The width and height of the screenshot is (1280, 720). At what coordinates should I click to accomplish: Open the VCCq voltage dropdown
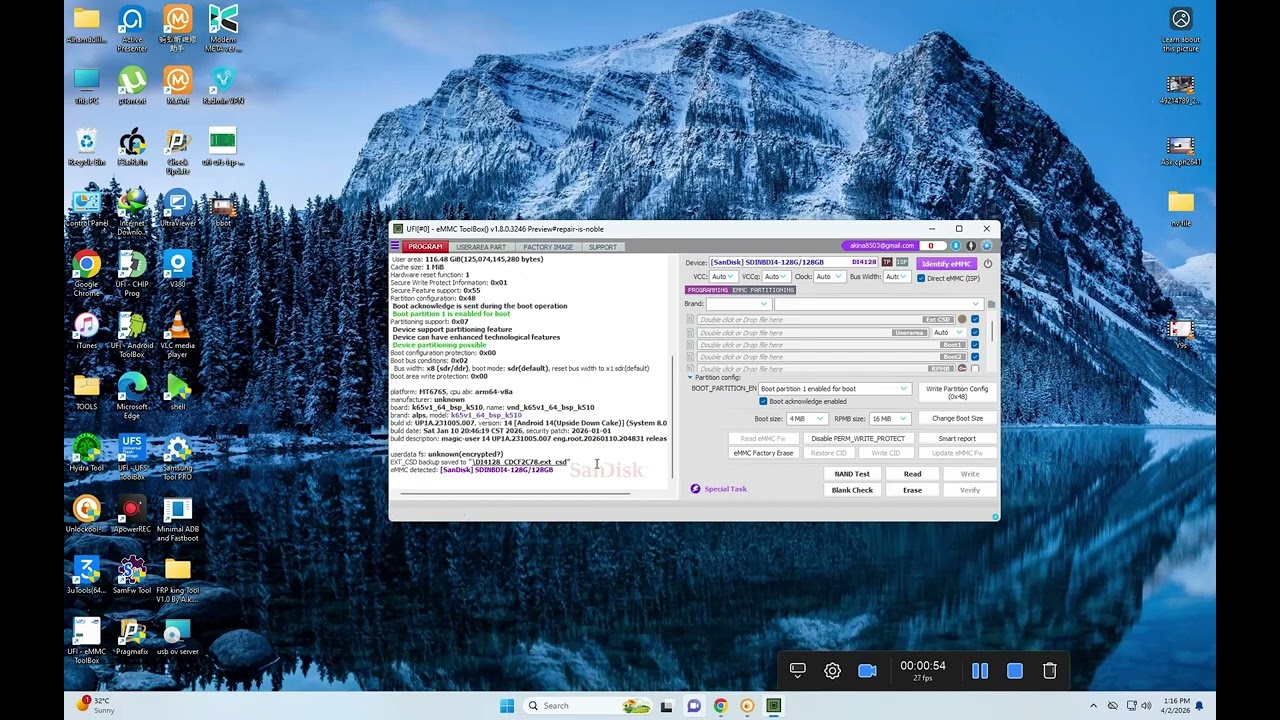pos(776,277)
